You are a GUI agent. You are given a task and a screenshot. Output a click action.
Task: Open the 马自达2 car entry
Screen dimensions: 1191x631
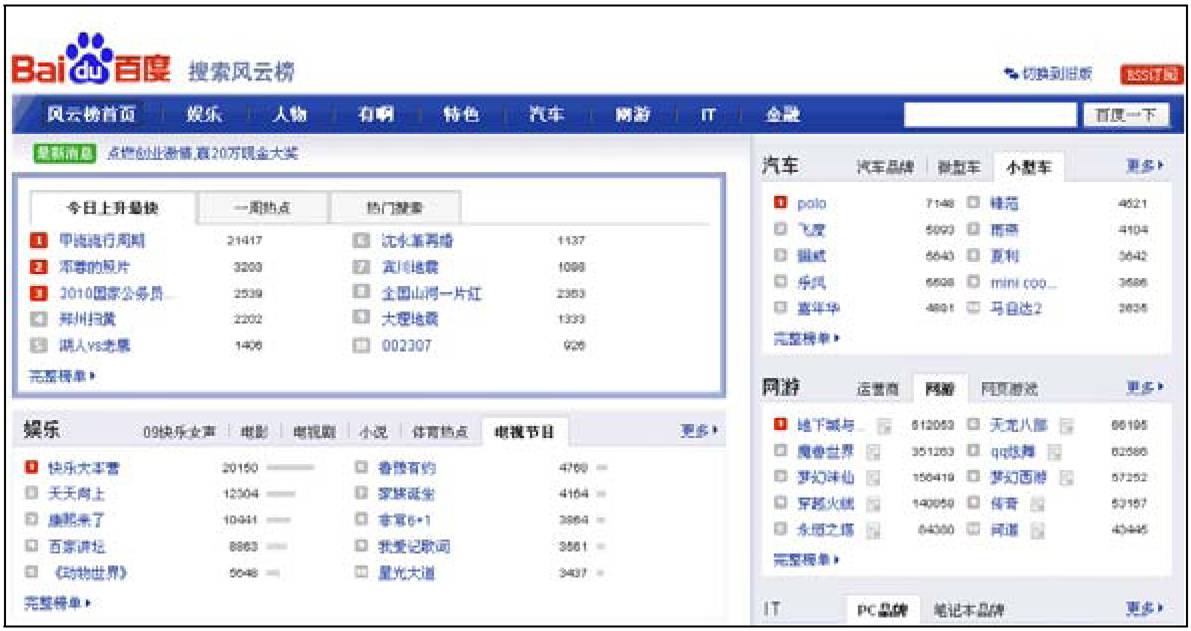[1016, 308]
